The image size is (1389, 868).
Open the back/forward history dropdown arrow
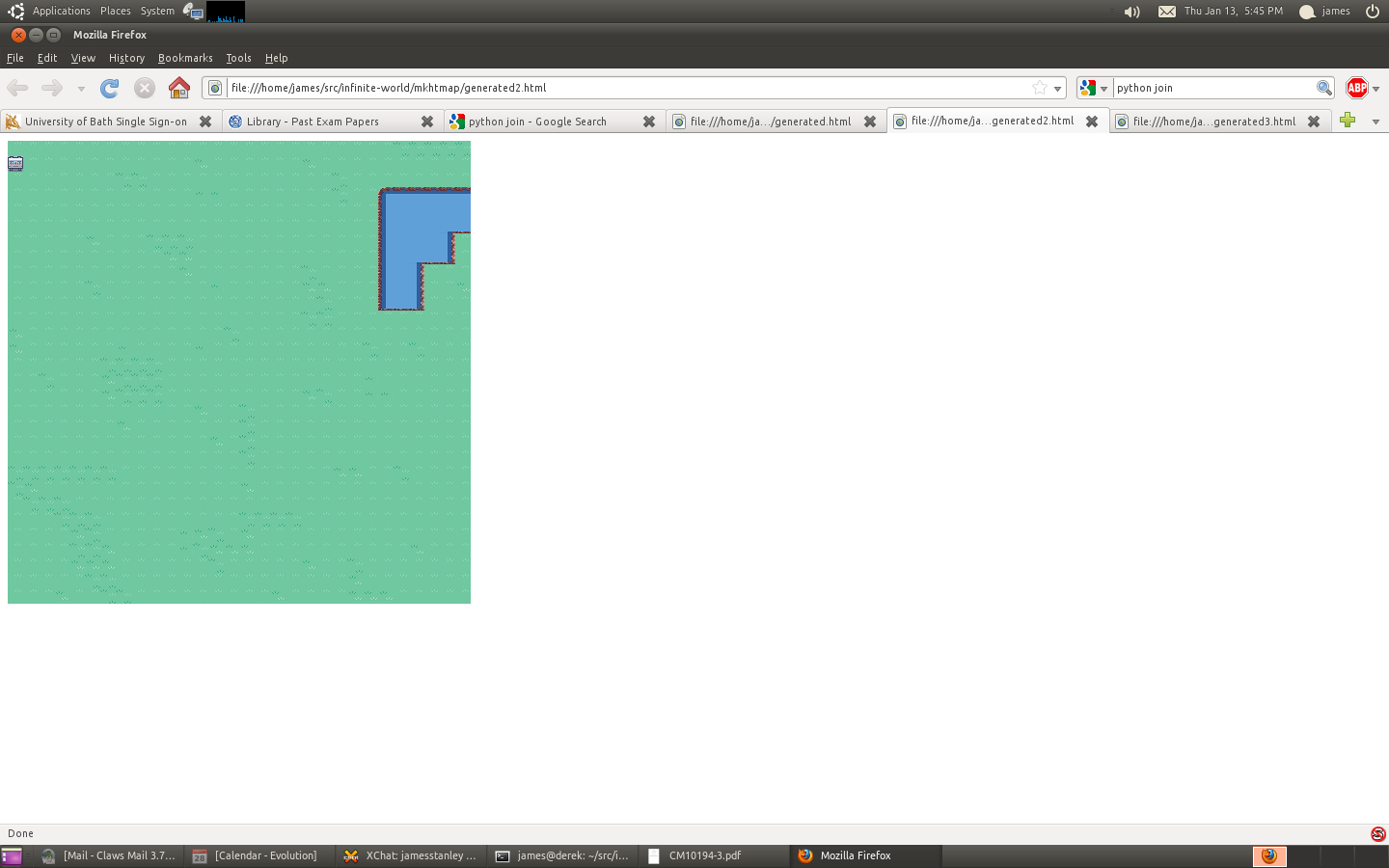click(x=81, y=89)
